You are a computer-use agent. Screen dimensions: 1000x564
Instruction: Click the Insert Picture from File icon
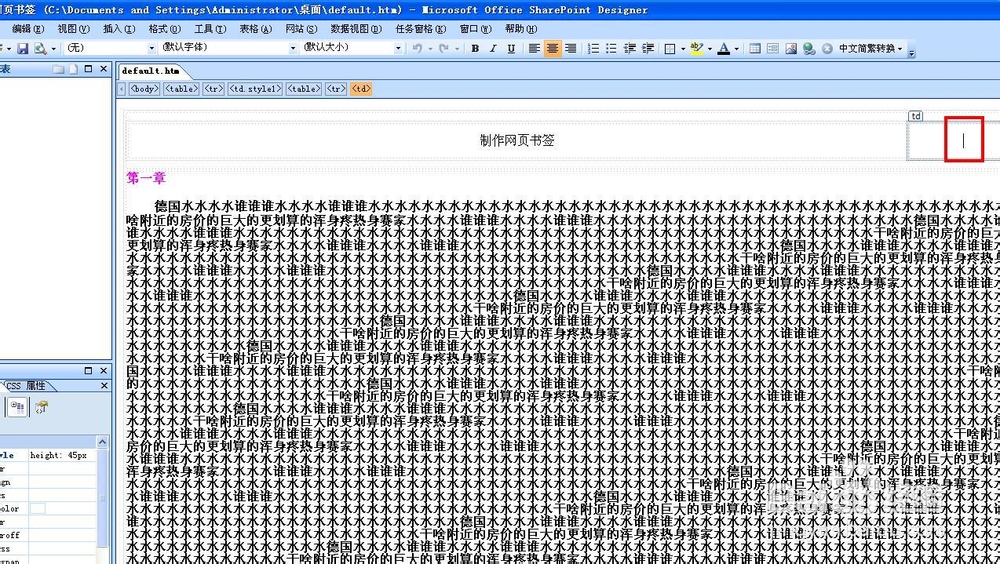[x=791, y=48]
